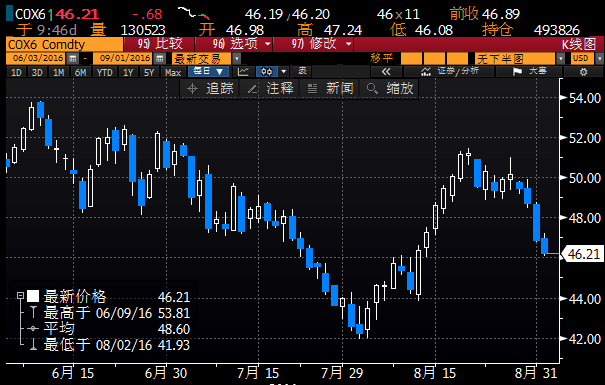Screen dimensions: 605x385
Task: Open chart style dropdown arrow beside candle icon
Action: pyautogui.click(x=284, y=72)
